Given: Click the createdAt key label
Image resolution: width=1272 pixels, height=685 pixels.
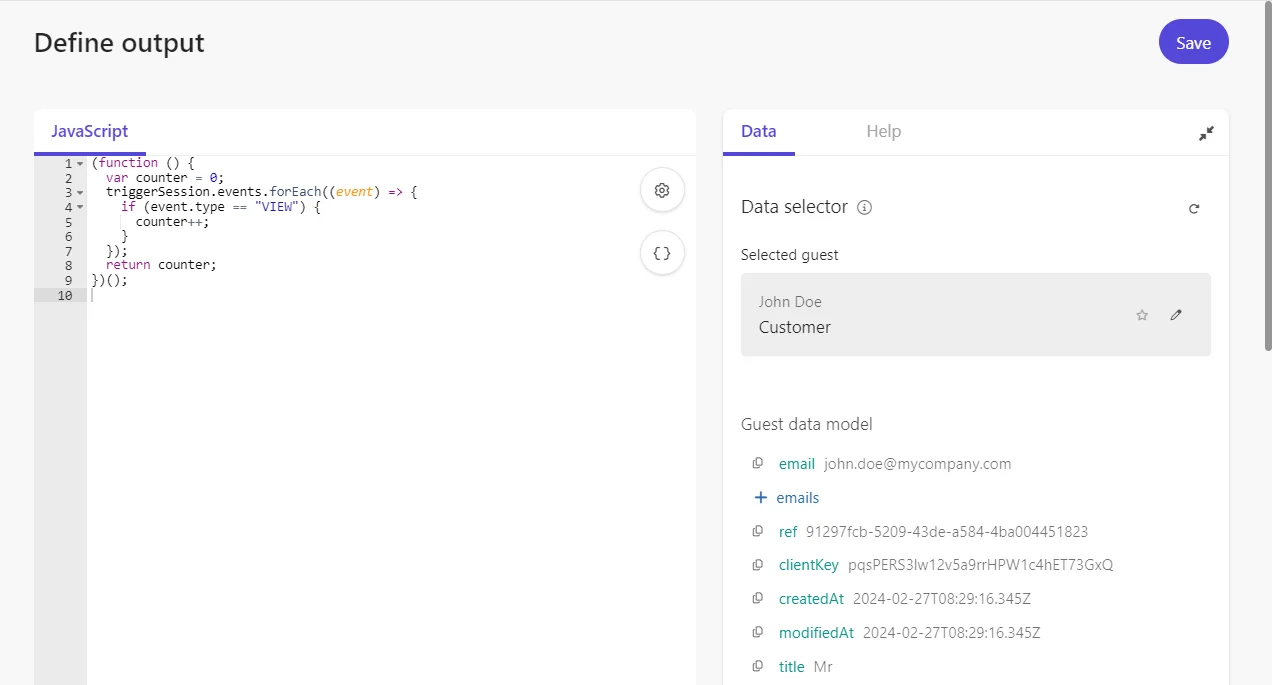Looking at the screenshot, I should coord(811,599).
